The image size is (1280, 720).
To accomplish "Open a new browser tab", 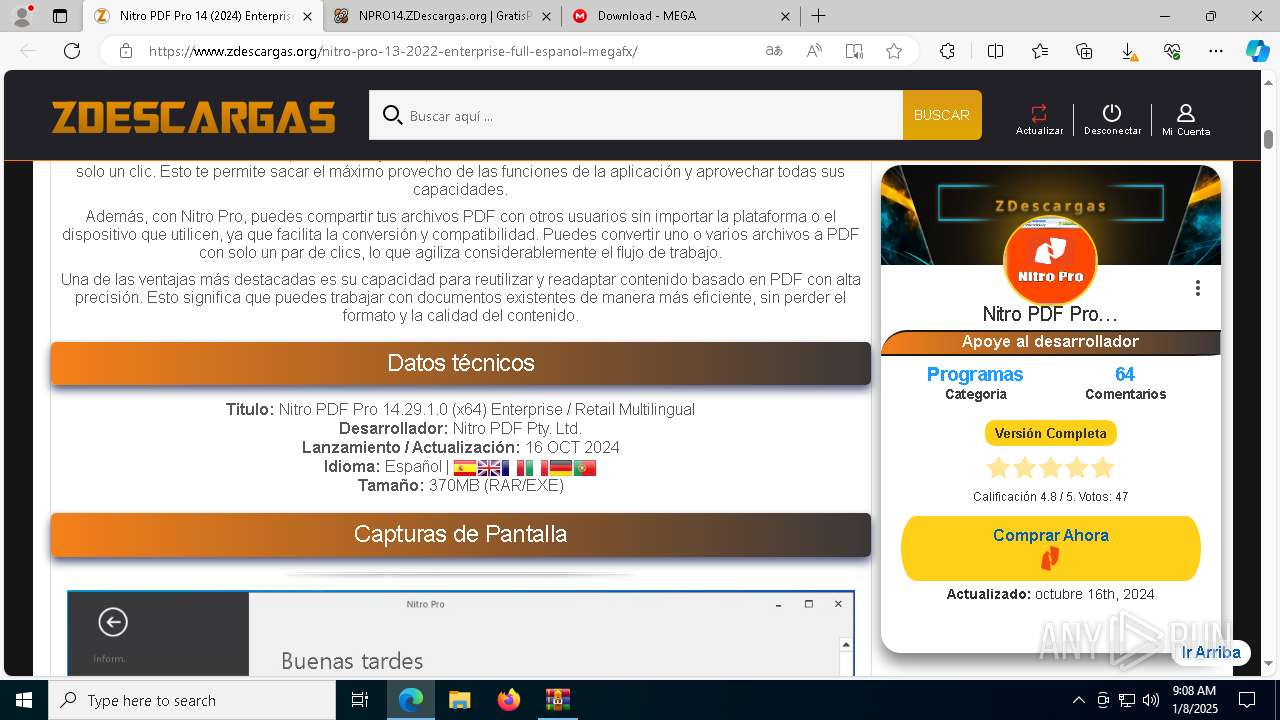I will coord(818,16).
